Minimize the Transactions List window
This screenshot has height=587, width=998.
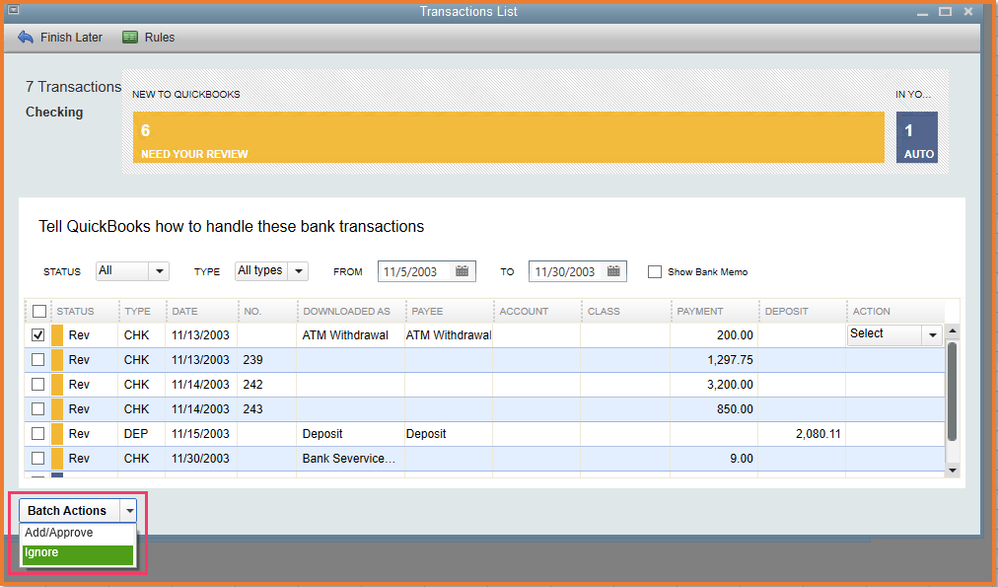click(922, 12)
